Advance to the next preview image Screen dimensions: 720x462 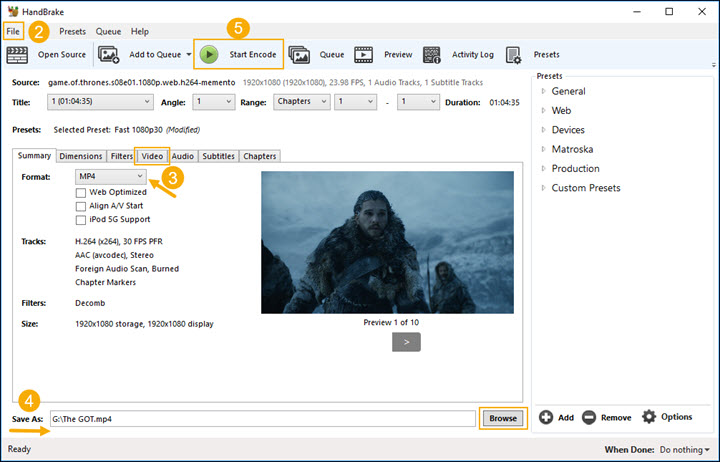(406, 342)
